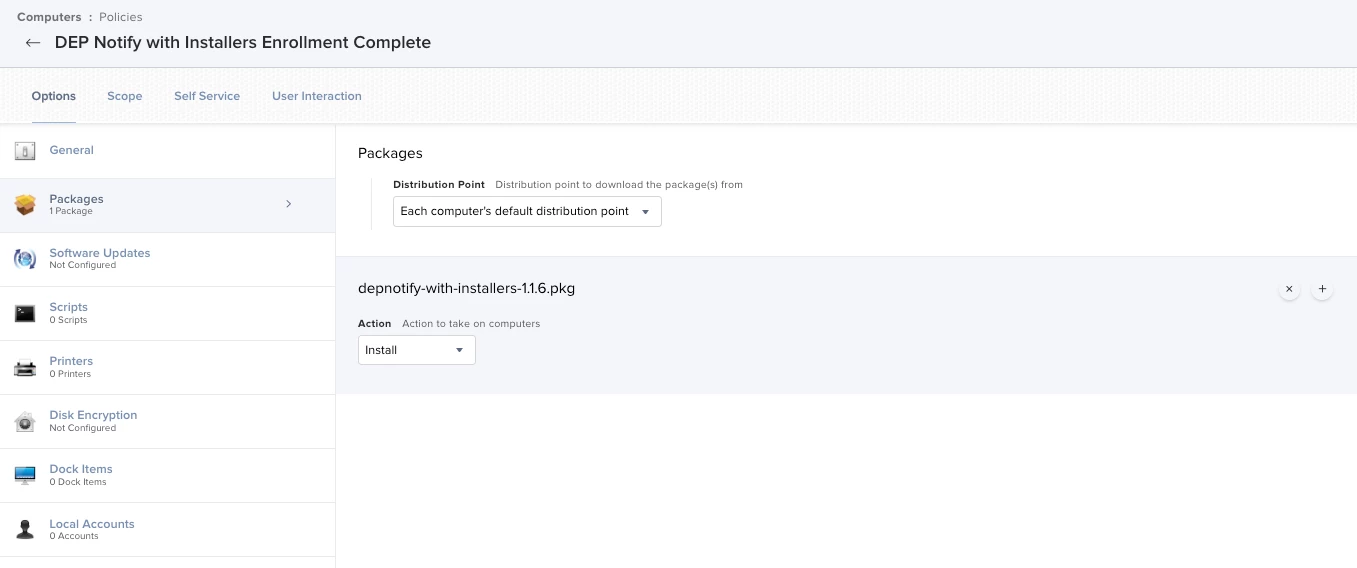Click the Packages box icon

coord(25,205)
